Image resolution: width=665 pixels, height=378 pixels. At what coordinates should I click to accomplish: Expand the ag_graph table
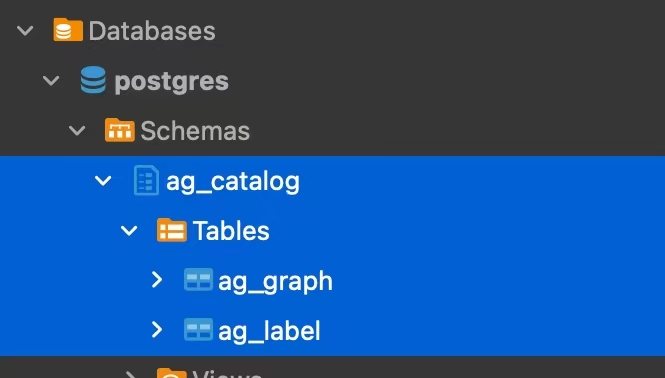pyautogui.click(x=157, y=280)
